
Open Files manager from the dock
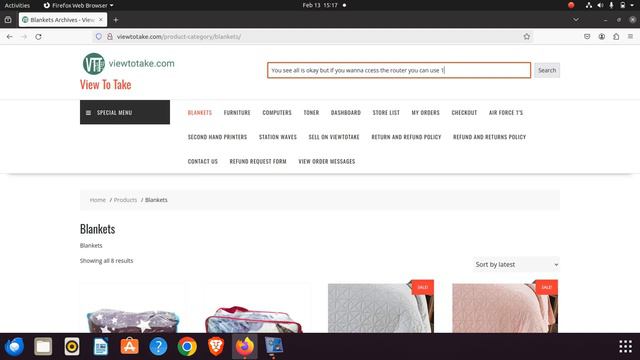pyautogui.click(x=43, y=347)
